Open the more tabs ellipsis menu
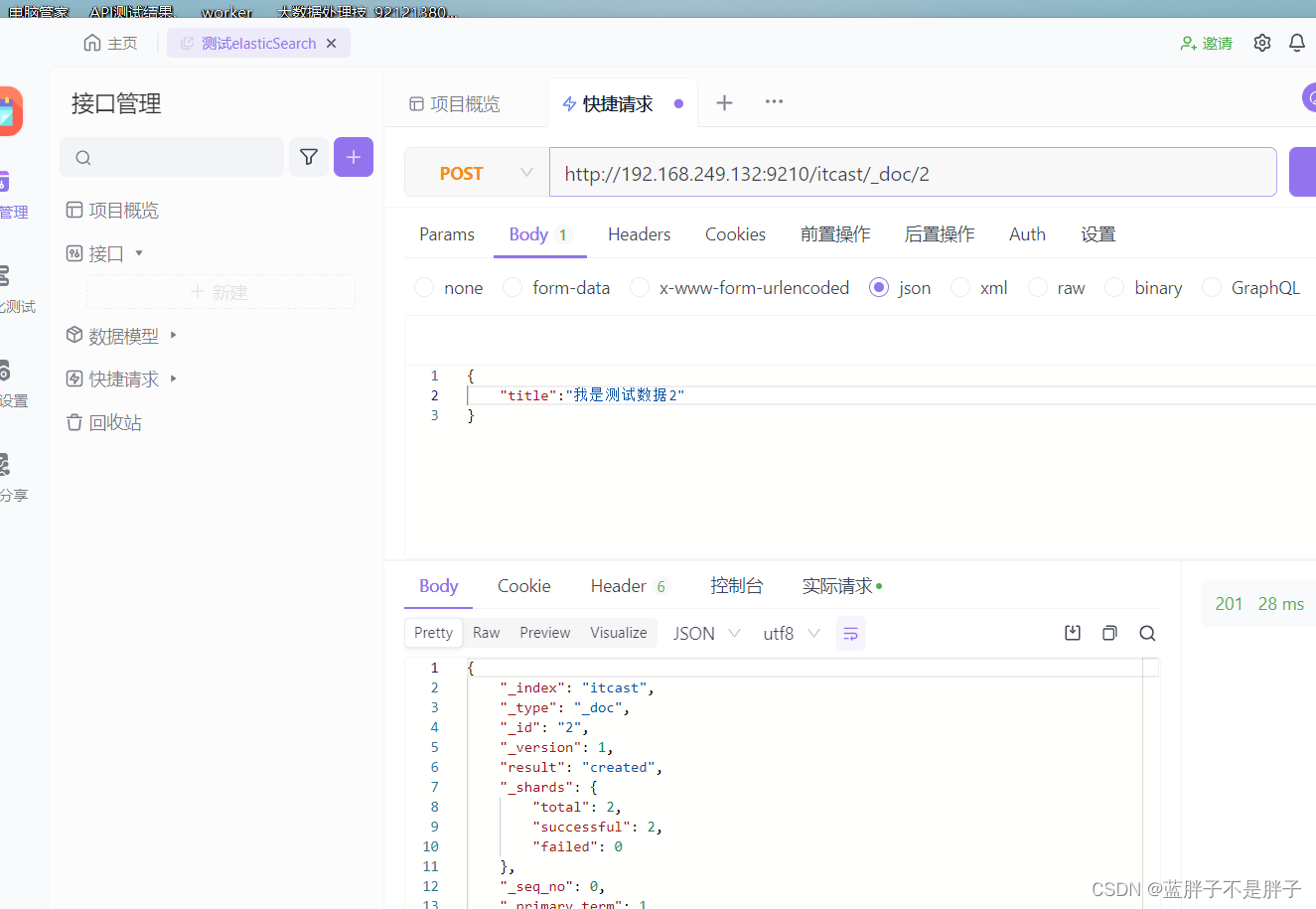The height and width of the screenshot is (909, 1316). click(774, 101)
